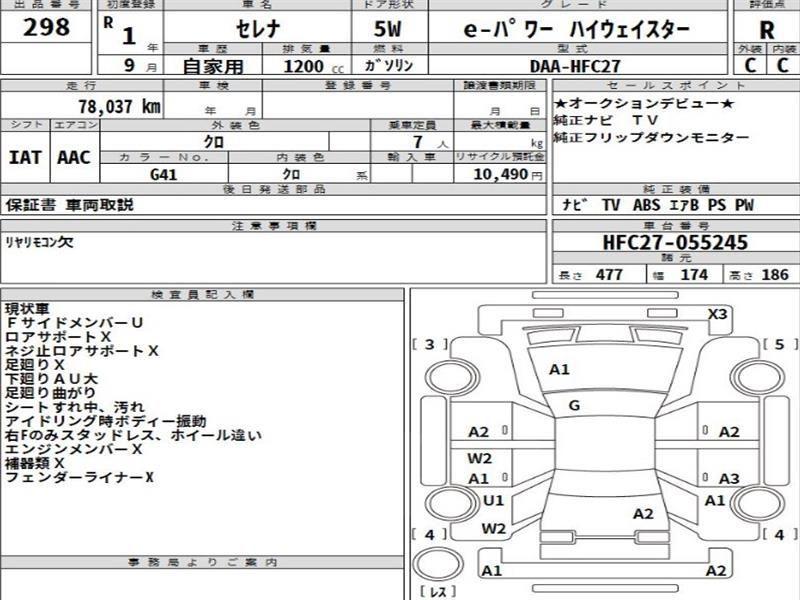Click the 純正フリップダウンモニター line
Image resolution: width=800 pixels, height=600 pixels.
pos(652,137)
